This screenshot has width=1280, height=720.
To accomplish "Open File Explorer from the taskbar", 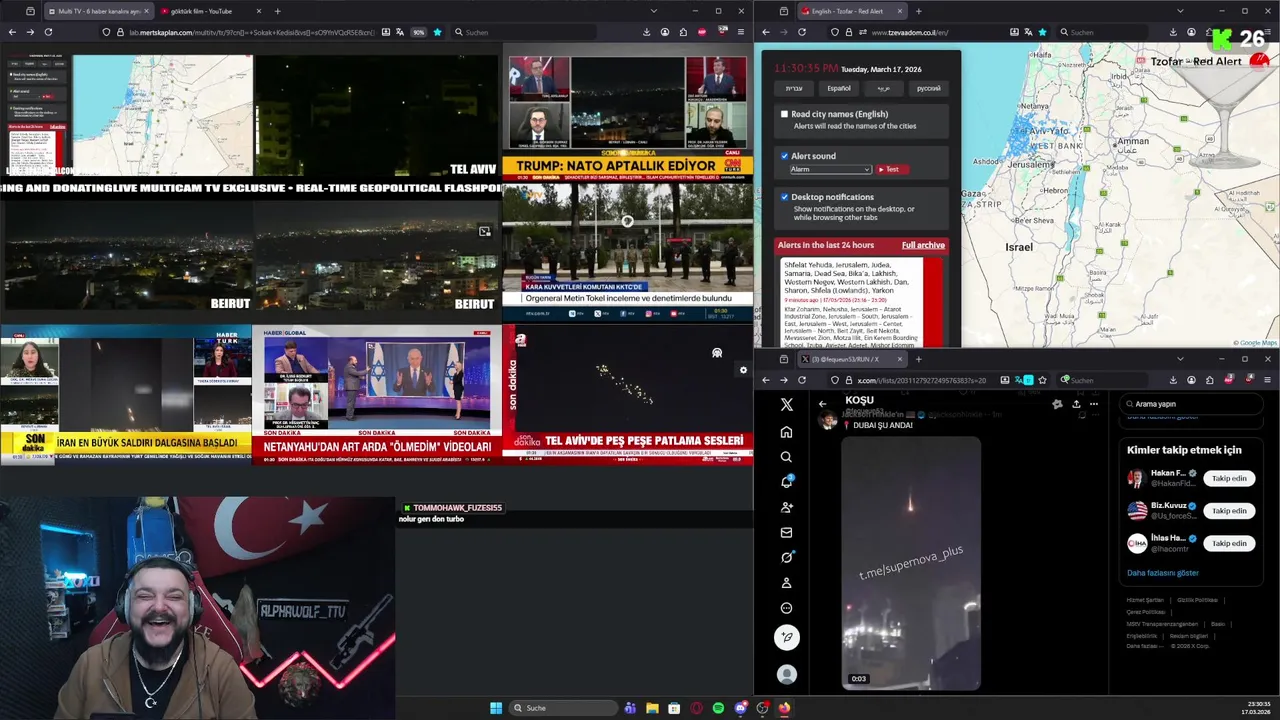I will (652, 708).
